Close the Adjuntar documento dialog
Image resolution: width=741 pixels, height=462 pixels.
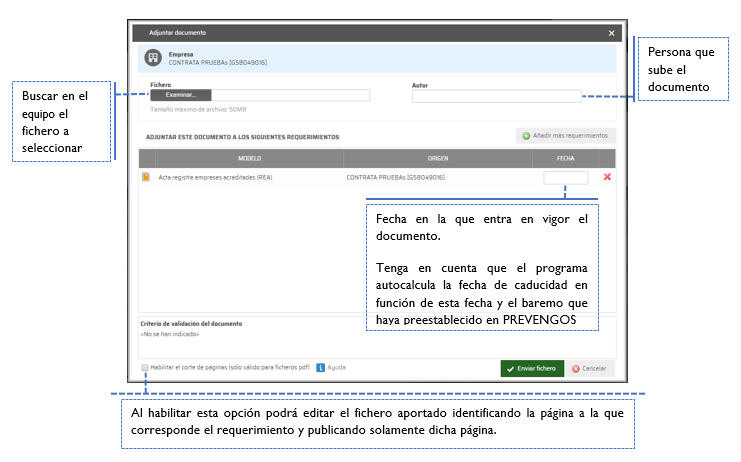[x=612, y=33]
